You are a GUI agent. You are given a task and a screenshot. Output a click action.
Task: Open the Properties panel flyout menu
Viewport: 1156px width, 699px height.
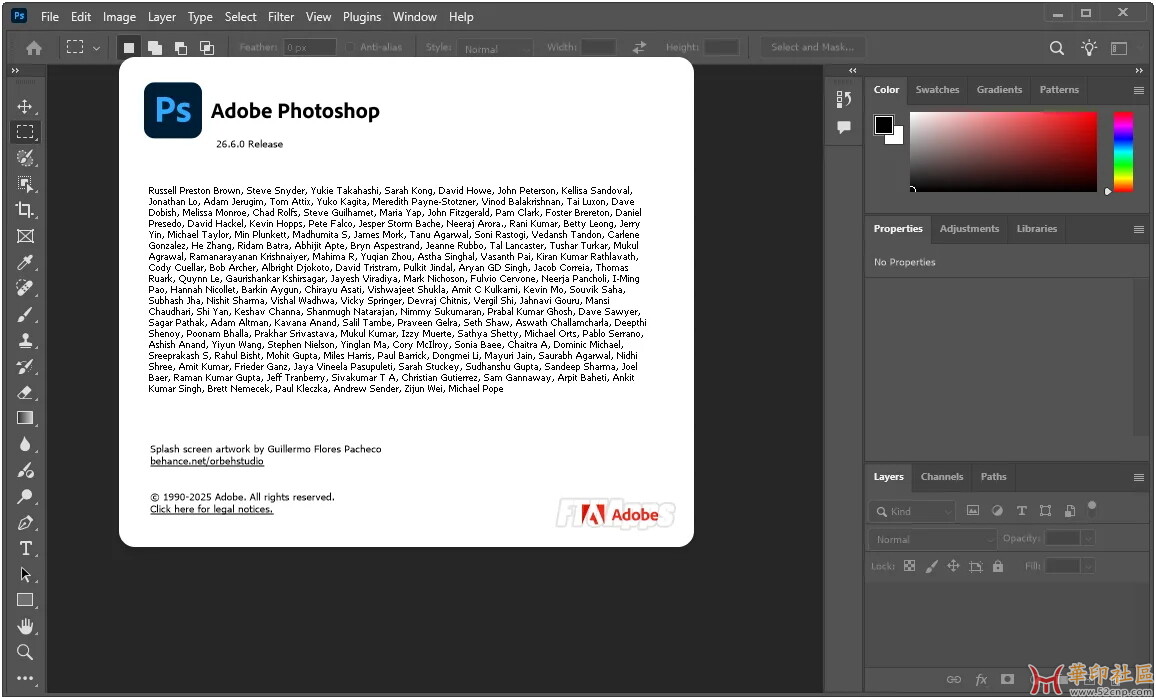[x=1138, y=229]
